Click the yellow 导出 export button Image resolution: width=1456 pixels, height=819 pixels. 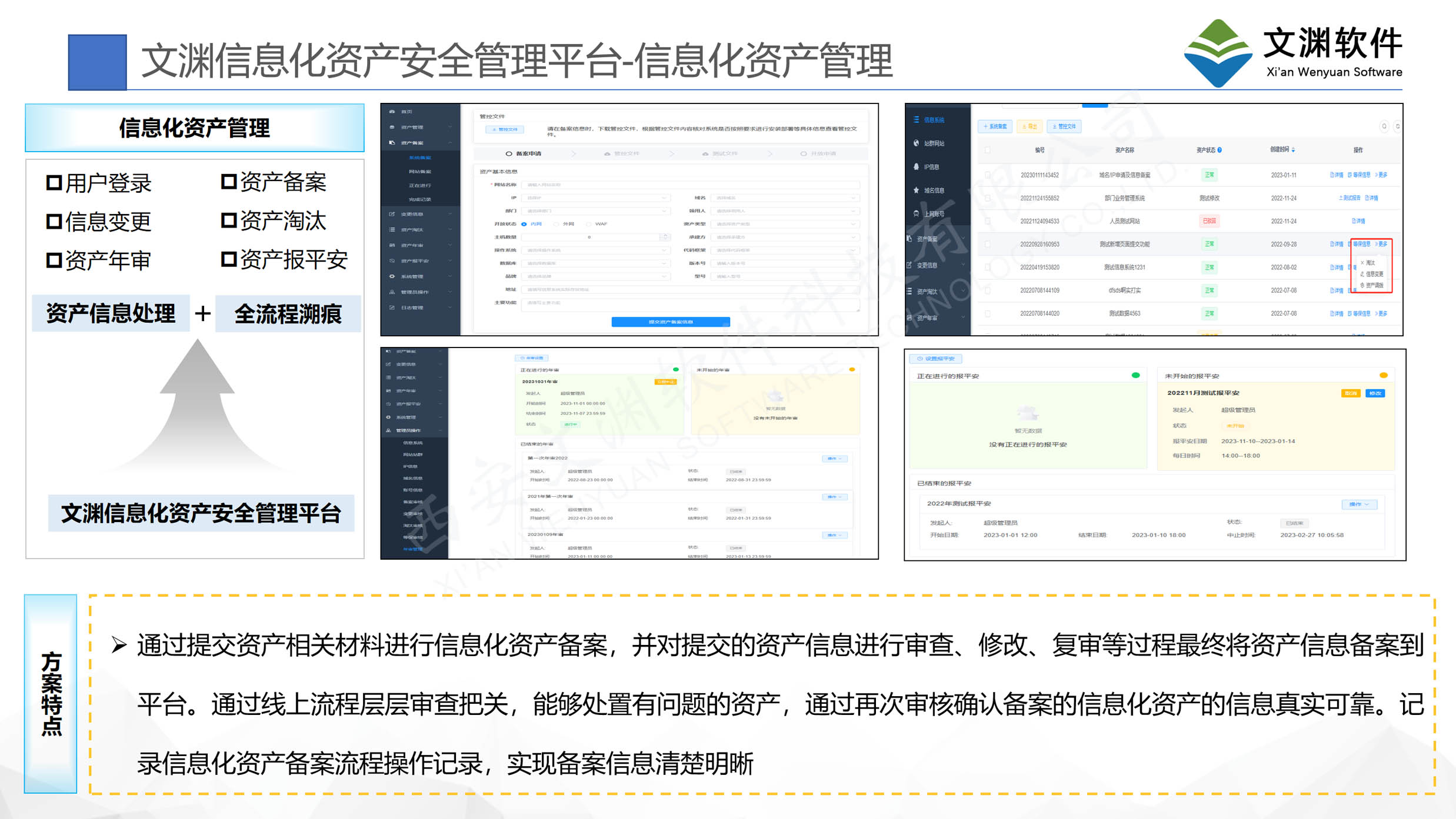[1029, 126]
